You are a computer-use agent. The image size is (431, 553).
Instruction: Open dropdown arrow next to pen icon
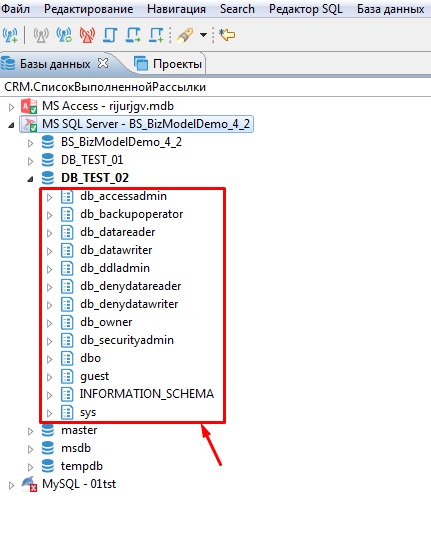[x=203, y=35]
